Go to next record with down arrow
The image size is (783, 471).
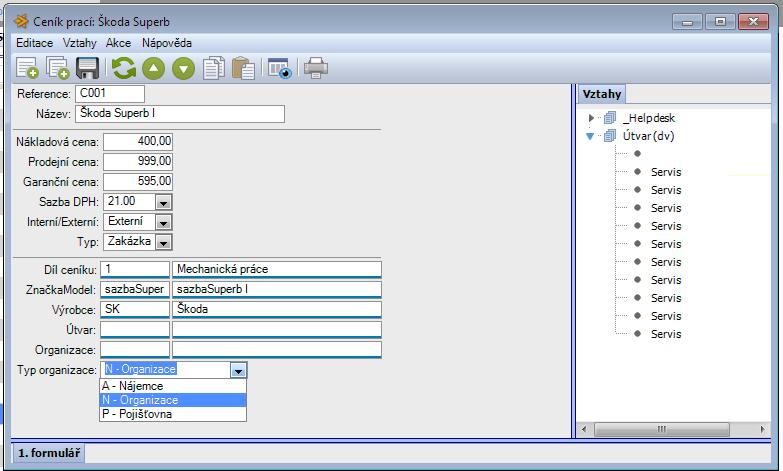pos(183,68)
